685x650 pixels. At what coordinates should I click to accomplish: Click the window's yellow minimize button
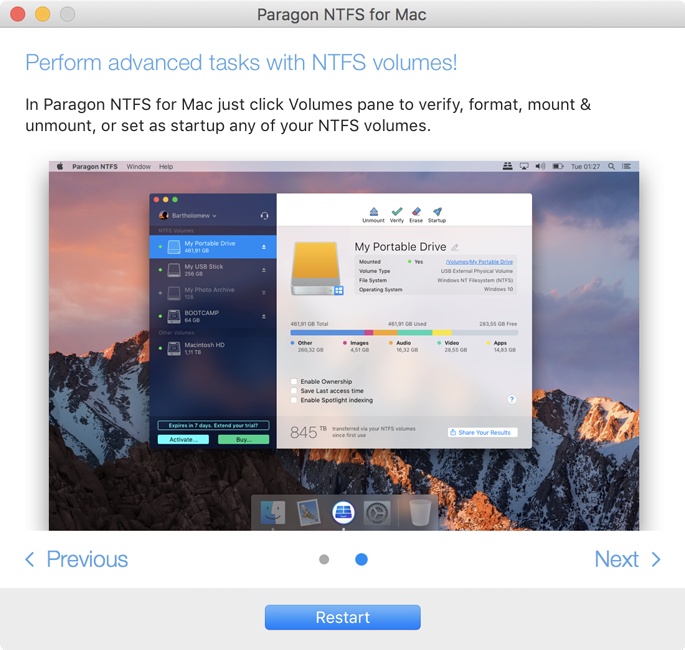click(x=42, y=14)
